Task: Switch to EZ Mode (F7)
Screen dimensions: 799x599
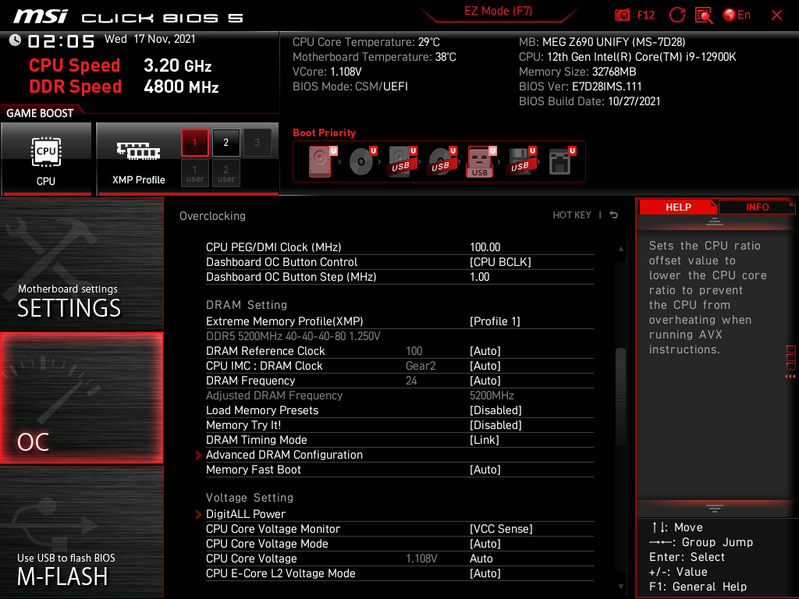Action: click(x=498, y=11)
